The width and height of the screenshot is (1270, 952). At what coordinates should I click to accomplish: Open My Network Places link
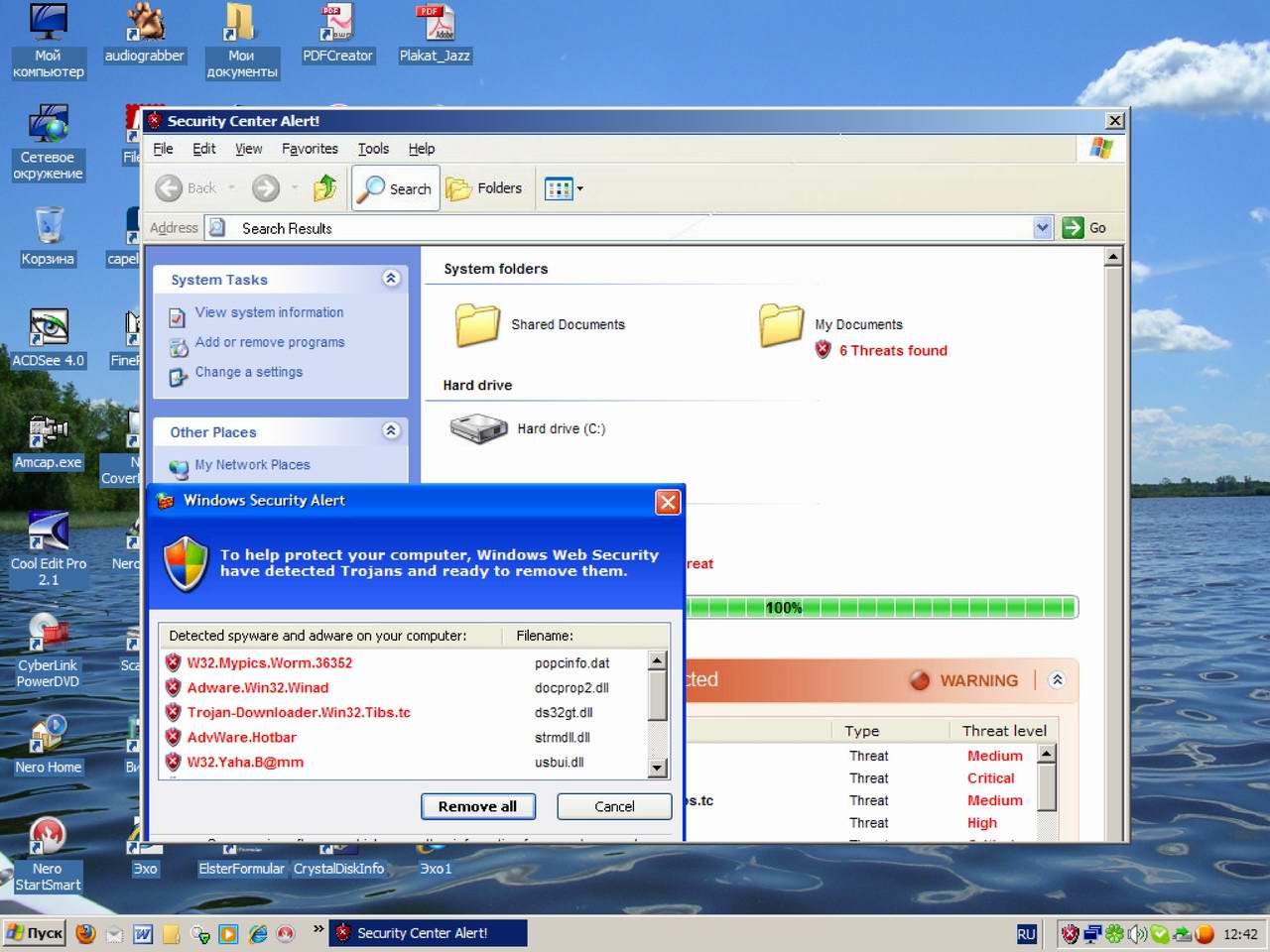click(252, 465)
